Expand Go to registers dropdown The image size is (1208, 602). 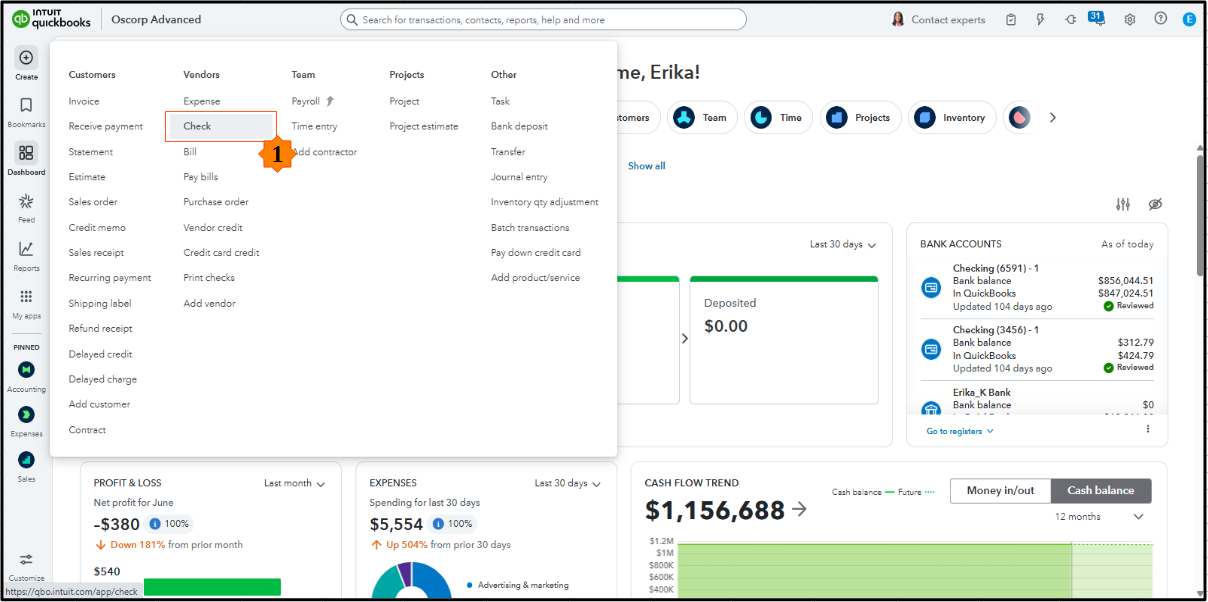pos(960,431)
